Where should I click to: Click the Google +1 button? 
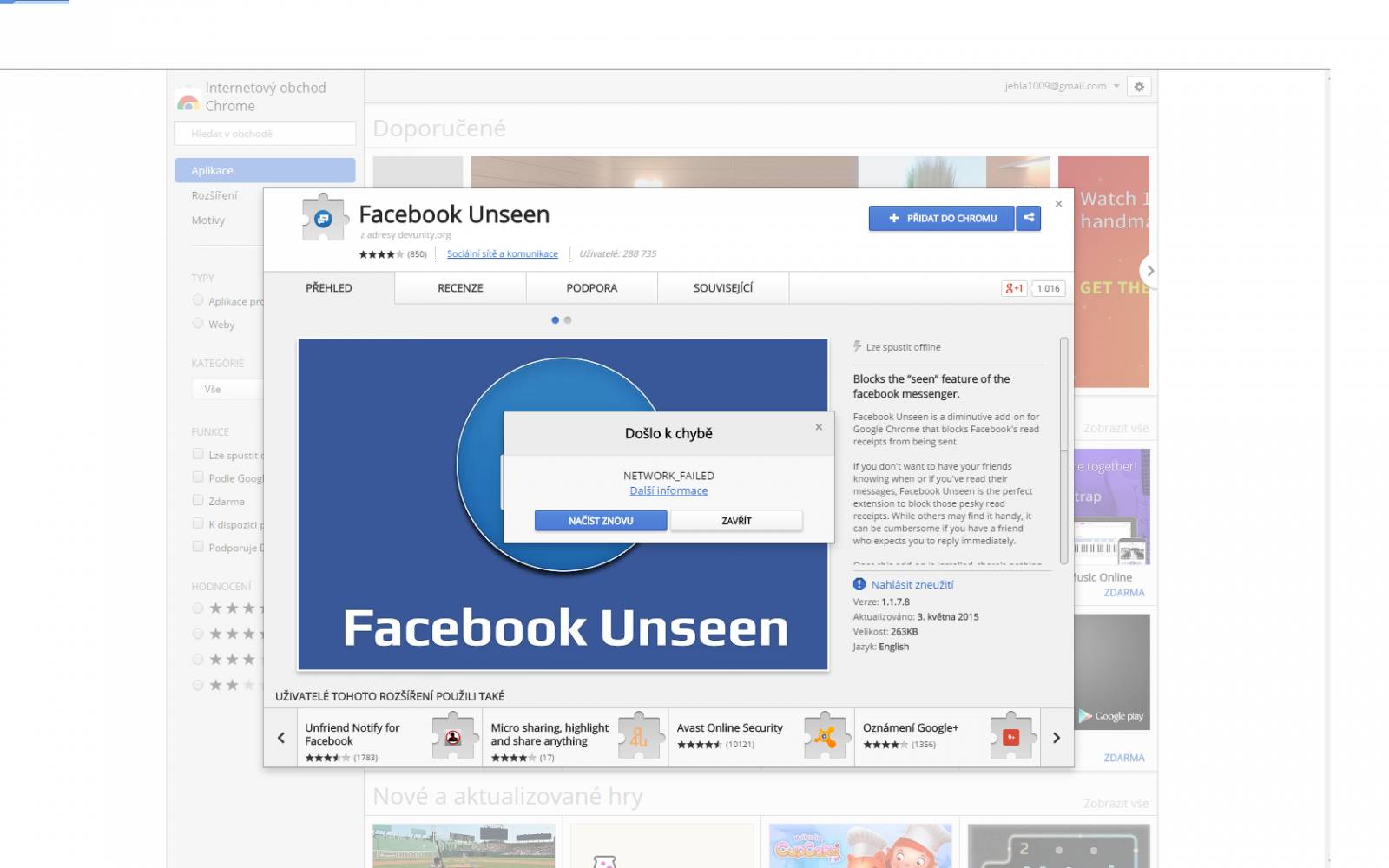point(1014,288)
